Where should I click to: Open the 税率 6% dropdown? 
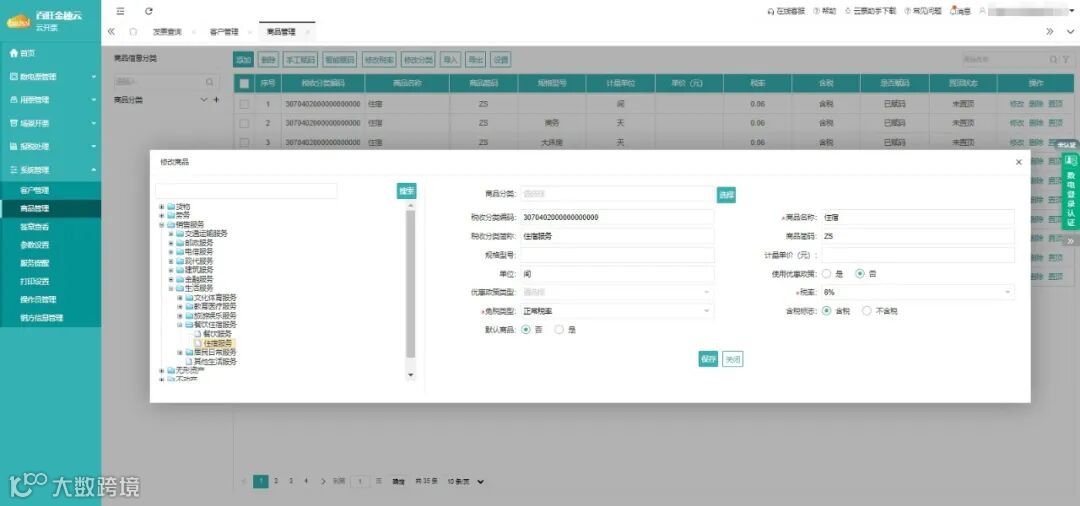point(917,293)
